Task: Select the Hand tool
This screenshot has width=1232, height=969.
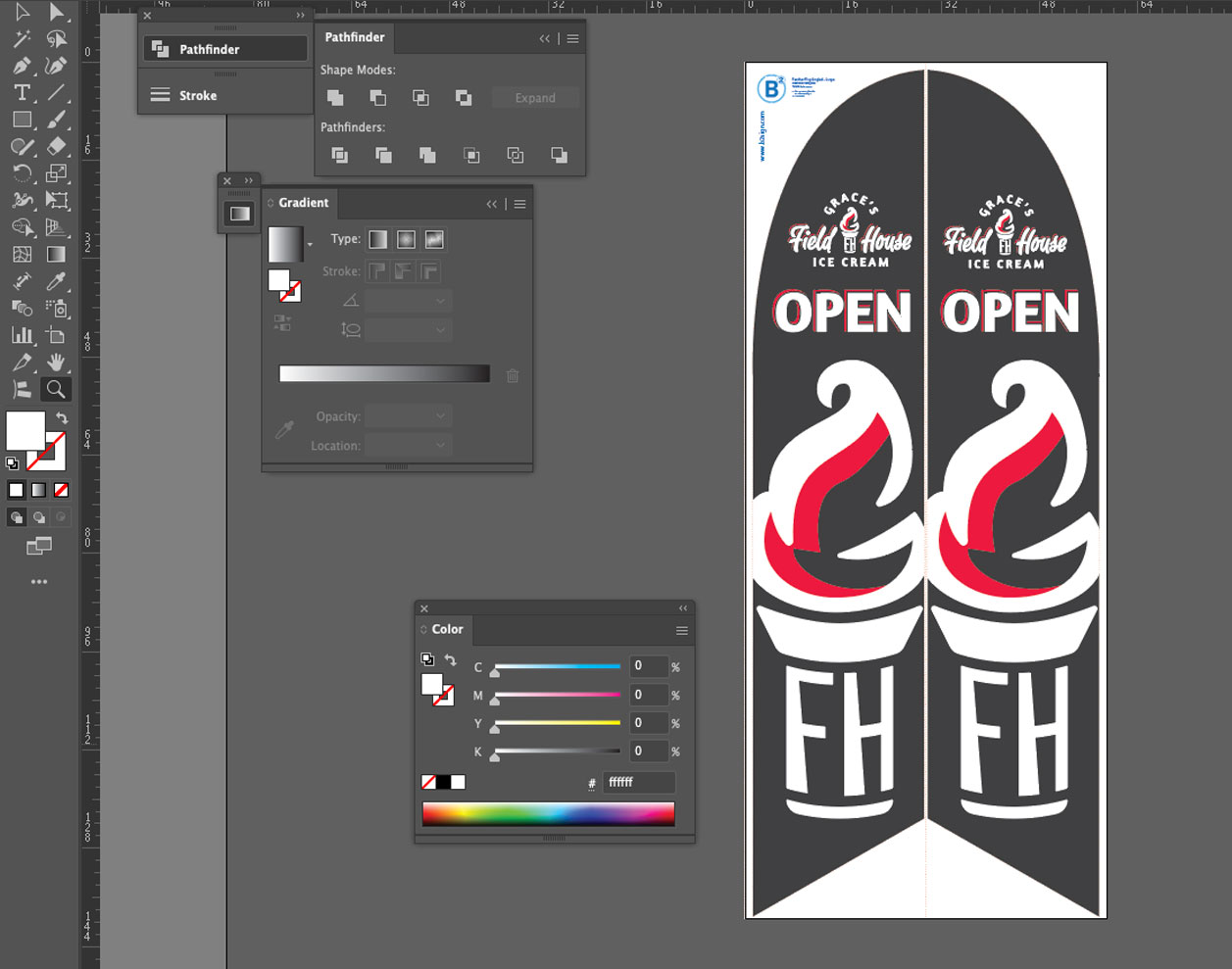Action: click(57, 362)
